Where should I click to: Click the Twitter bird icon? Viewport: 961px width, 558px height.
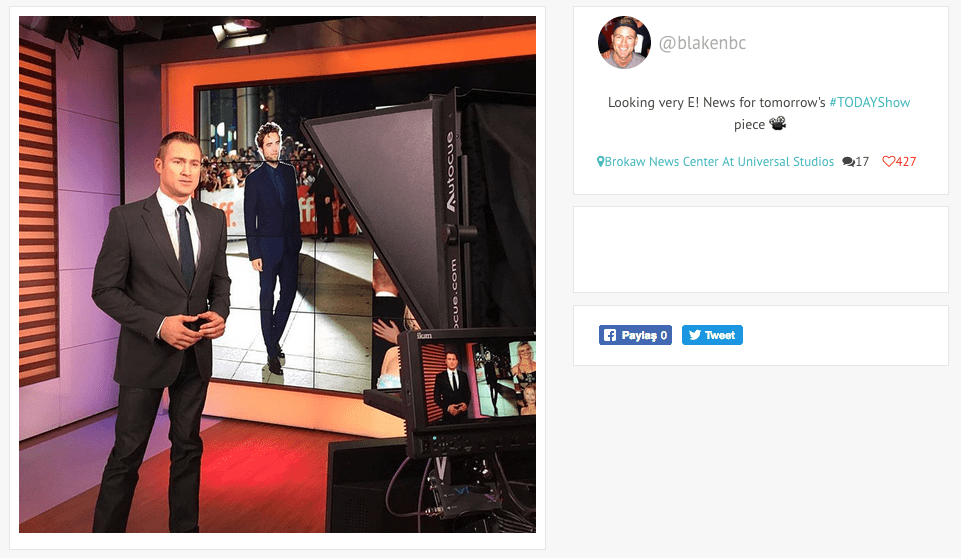pos(693,336)
